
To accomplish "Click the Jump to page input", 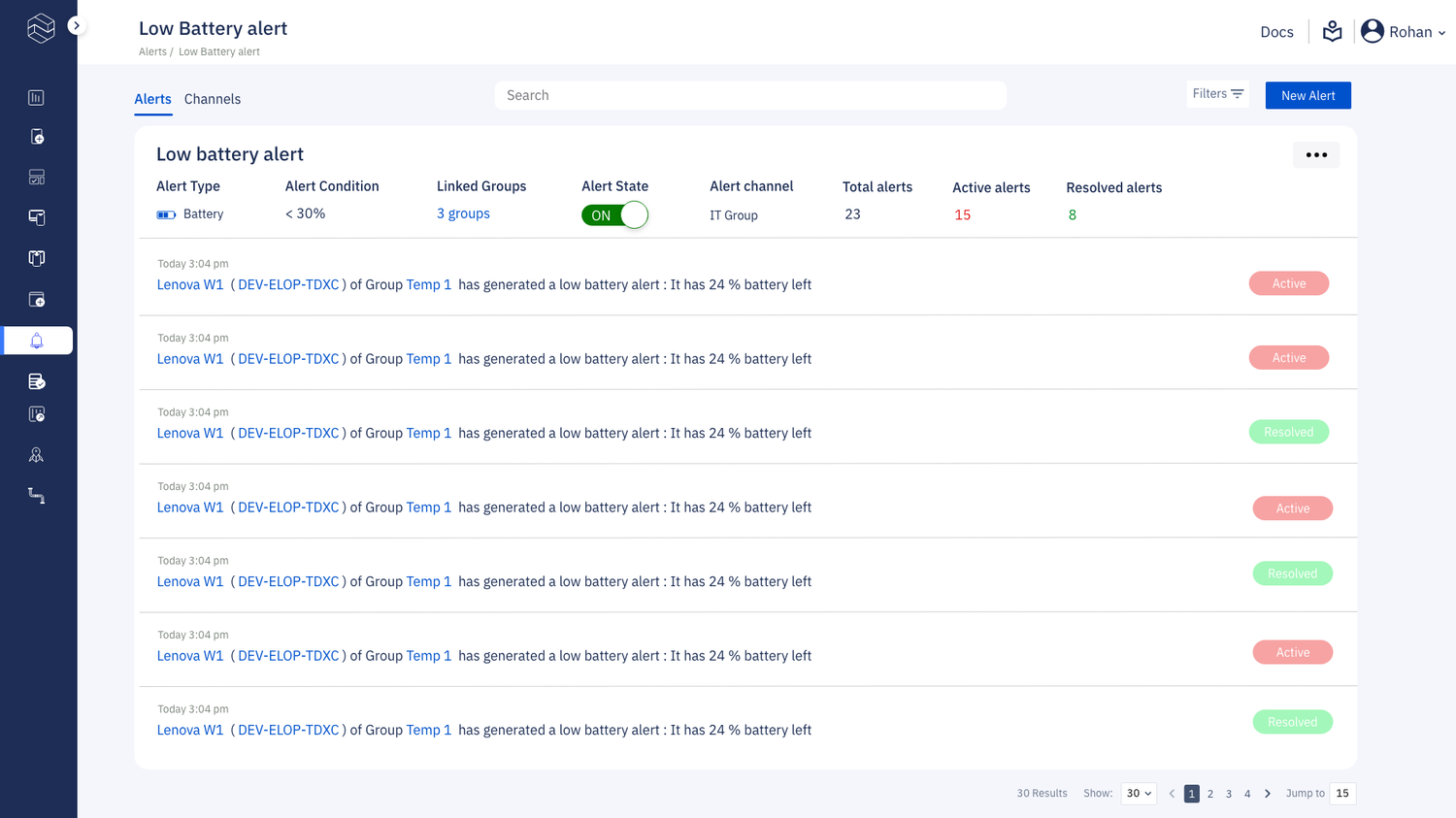I will pos(1342,794).
